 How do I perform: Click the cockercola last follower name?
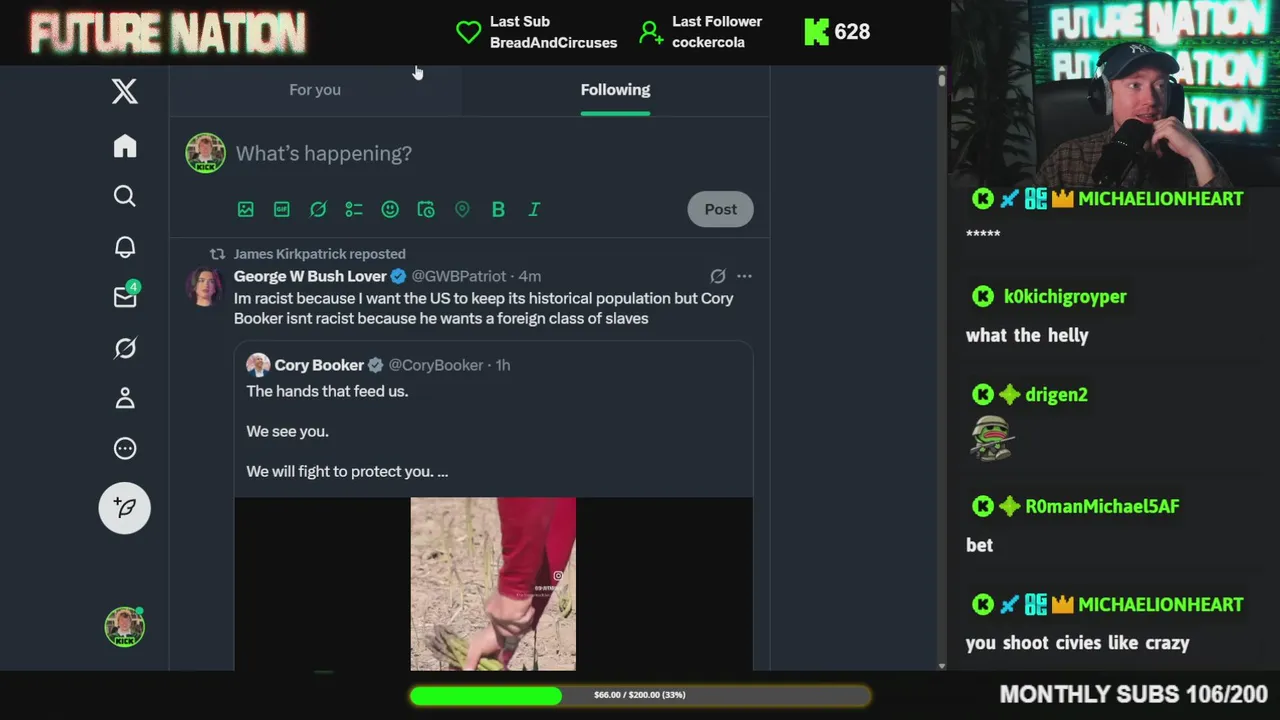coord(708,43)
